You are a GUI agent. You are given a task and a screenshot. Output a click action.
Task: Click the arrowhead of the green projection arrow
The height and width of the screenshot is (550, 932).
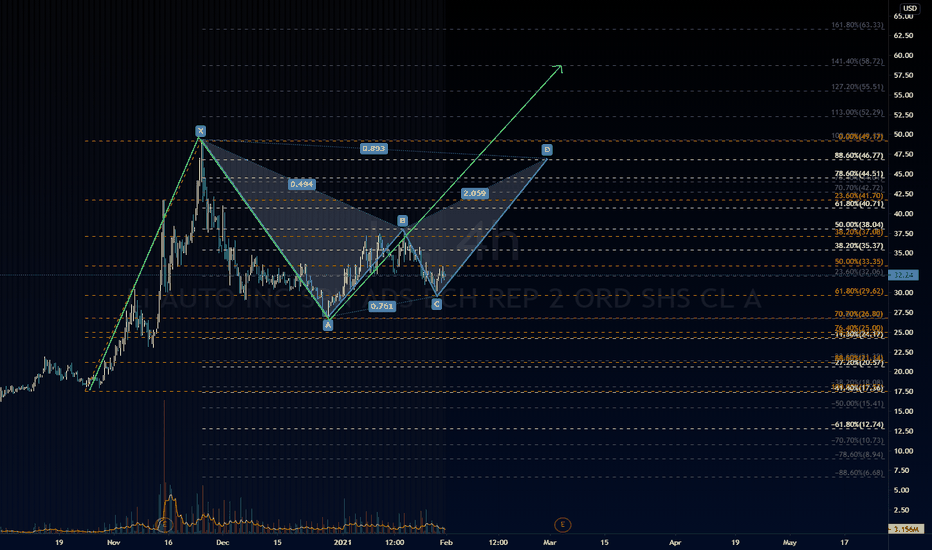[x=559, y=68]
